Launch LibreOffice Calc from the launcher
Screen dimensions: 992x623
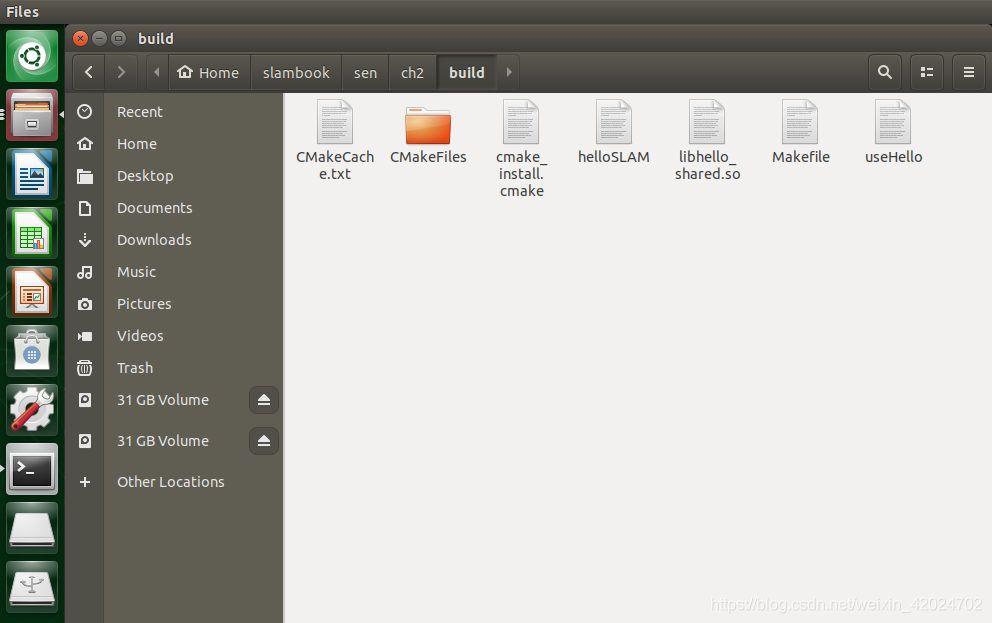coord(32,233)
